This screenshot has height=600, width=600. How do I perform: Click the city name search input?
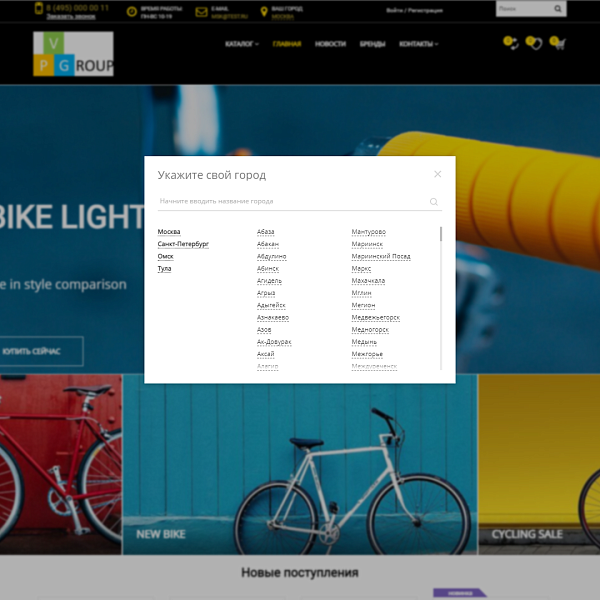290,201
